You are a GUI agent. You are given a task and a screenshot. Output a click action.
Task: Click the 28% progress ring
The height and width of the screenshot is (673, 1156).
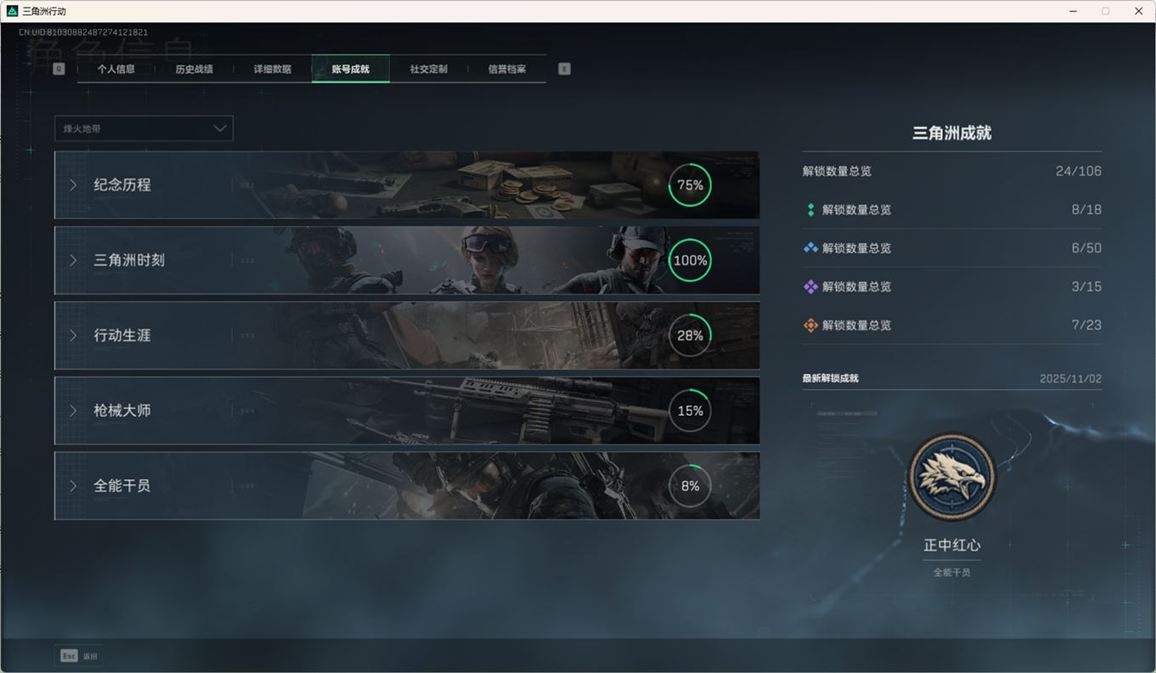(690, 335)
